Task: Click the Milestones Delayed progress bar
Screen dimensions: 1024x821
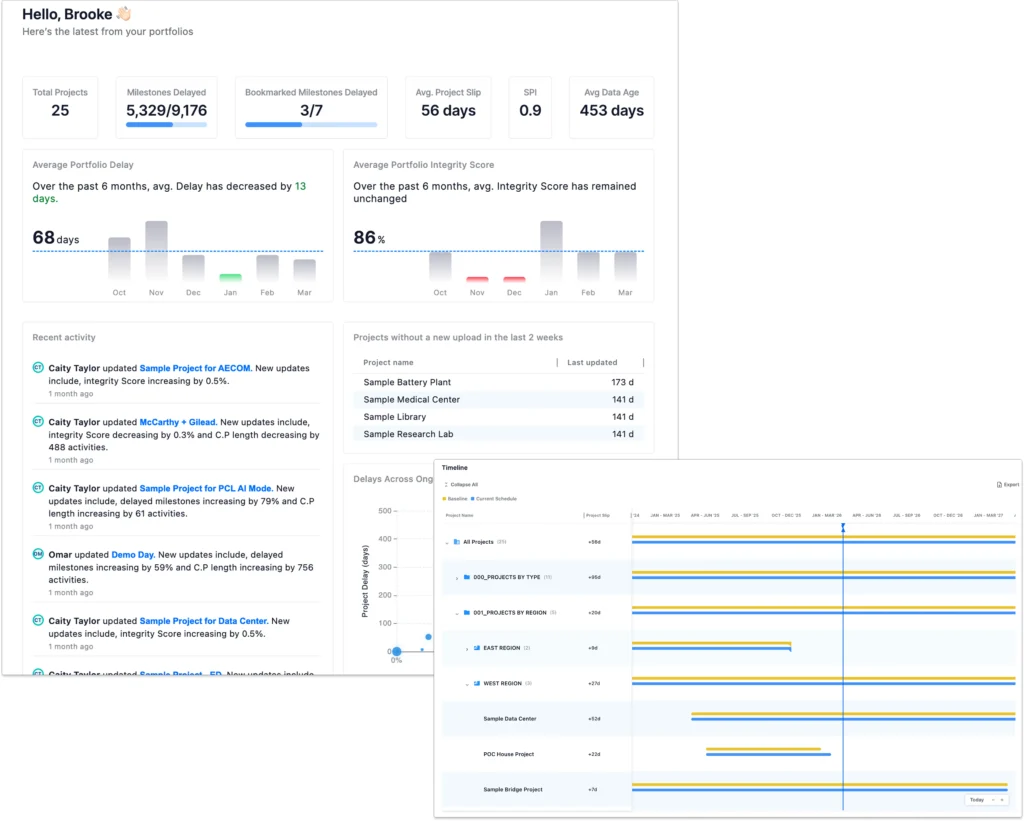Action: coord(166,125)
